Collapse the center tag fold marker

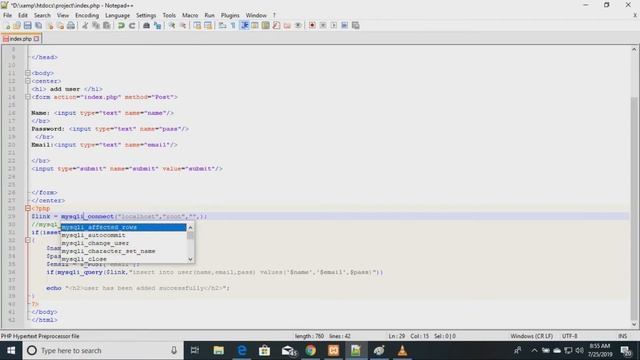(28, 81)
